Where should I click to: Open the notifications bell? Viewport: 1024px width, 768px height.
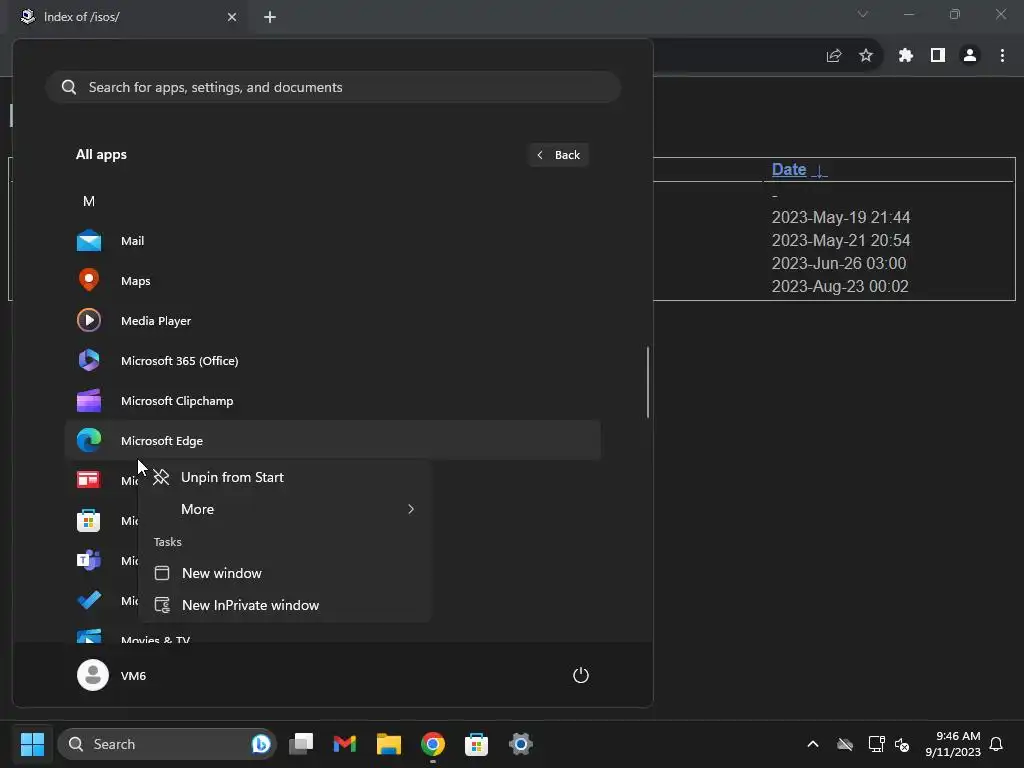point(996,744)
